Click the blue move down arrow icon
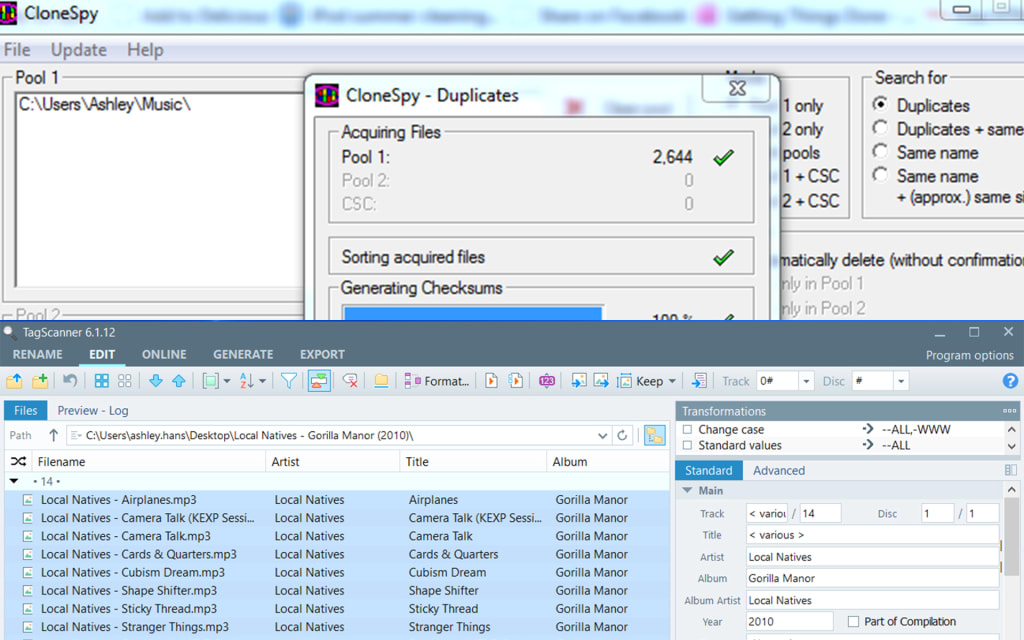The height and width of the screenshot is (640, 1024). coord(155,381)
